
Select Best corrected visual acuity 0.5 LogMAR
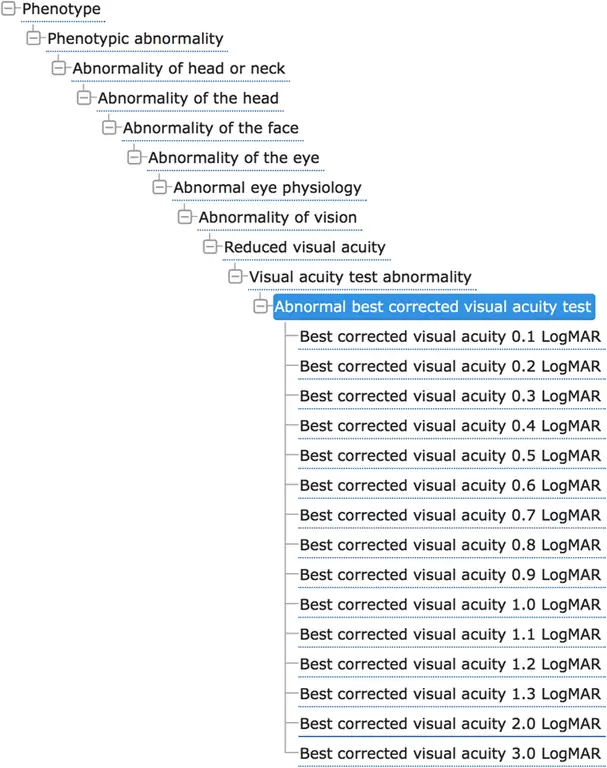[450, 456]
